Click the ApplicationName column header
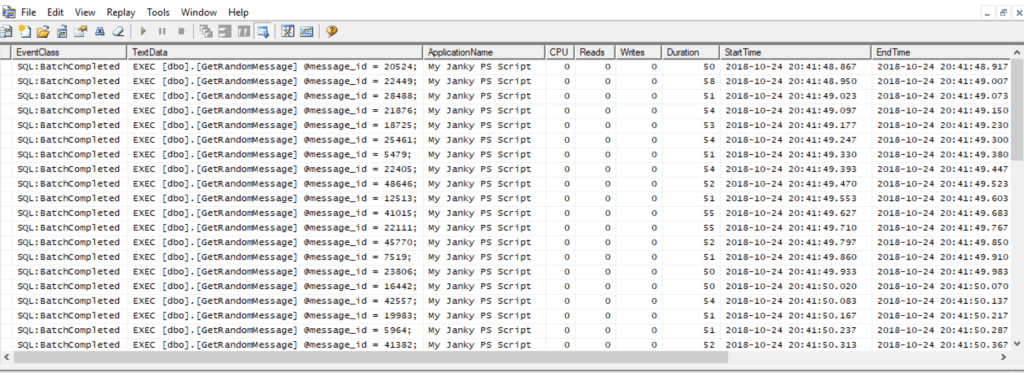This screenshot has width=1024, height=373. point(484,52)
